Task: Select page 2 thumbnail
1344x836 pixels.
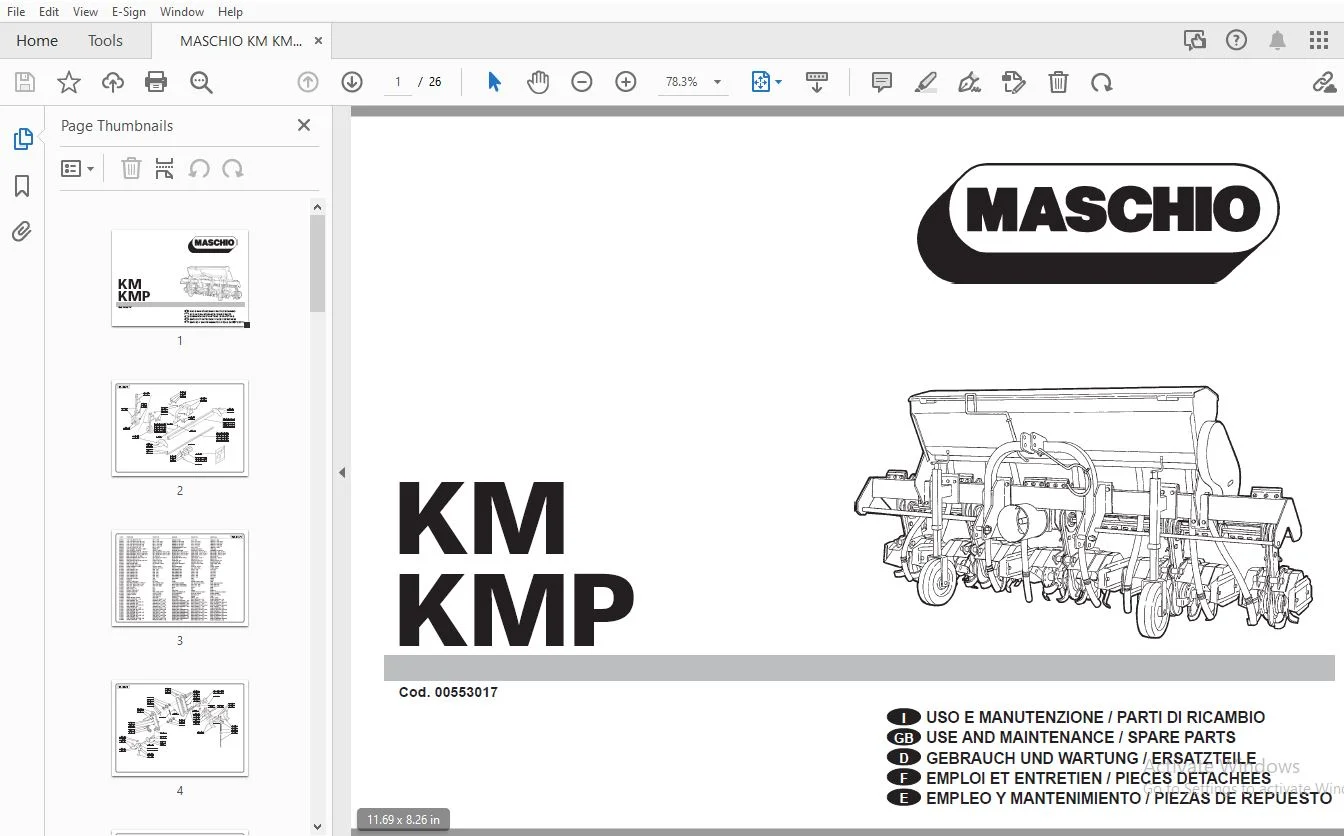Action: point(180,428)
